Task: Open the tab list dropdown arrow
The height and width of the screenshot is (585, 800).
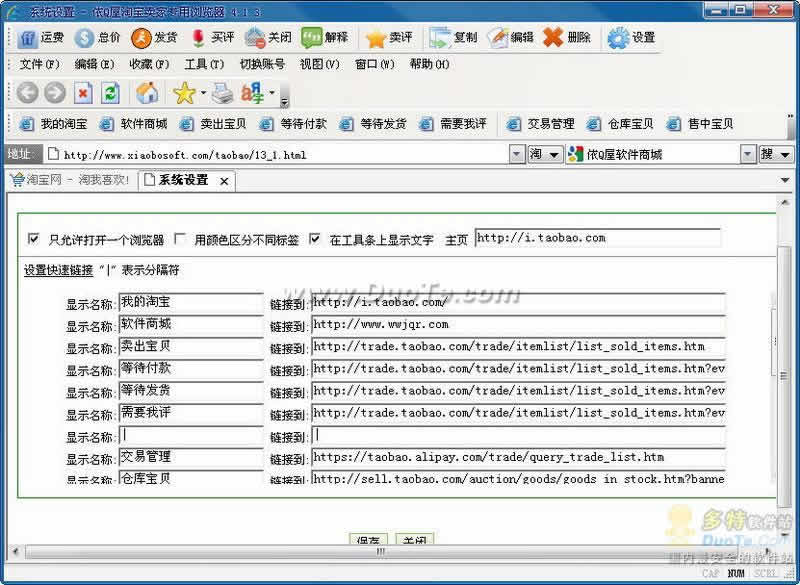Action: (x=785, y=180)
